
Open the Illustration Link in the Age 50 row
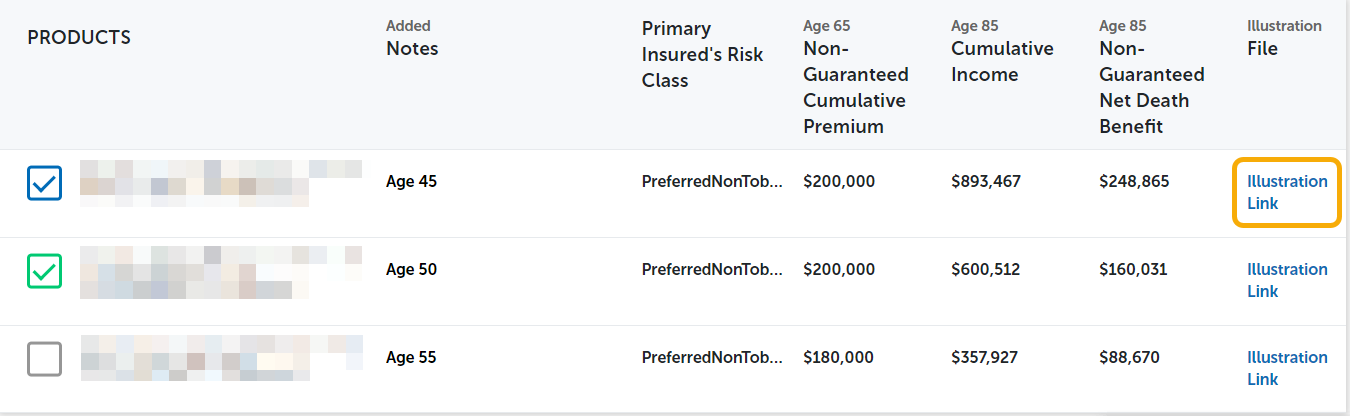(1287, 280)
